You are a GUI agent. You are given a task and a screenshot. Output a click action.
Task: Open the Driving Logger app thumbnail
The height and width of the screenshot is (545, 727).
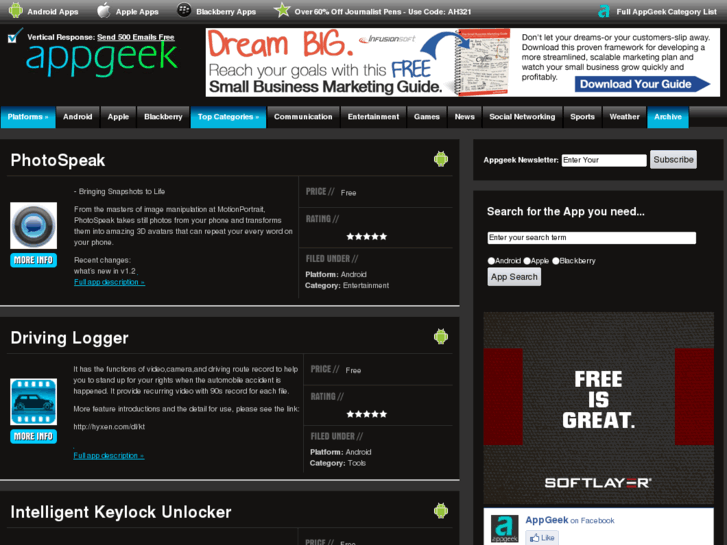click(x=33, y=402)
